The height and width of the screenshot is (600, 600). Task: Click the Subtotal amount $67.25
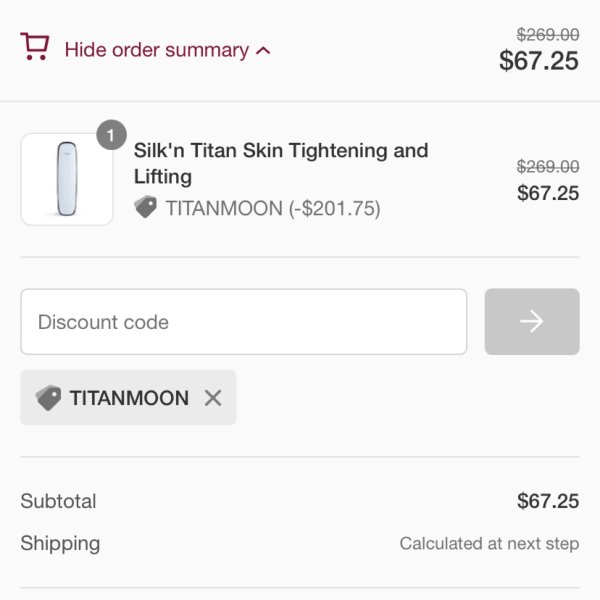548,501
